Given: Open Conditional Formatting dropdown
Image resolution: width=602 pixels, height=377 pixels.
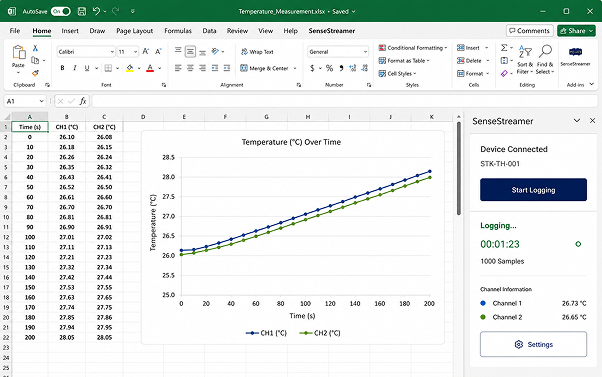Looking at the screenshot, I should (413, 48).
